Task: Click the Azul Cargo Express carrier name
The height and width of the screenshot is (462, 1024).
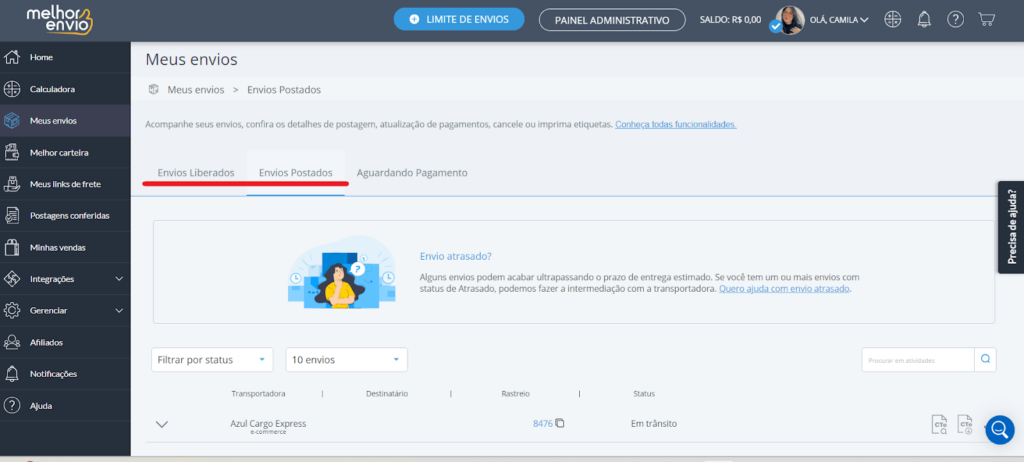Action: tap(268, 423)
